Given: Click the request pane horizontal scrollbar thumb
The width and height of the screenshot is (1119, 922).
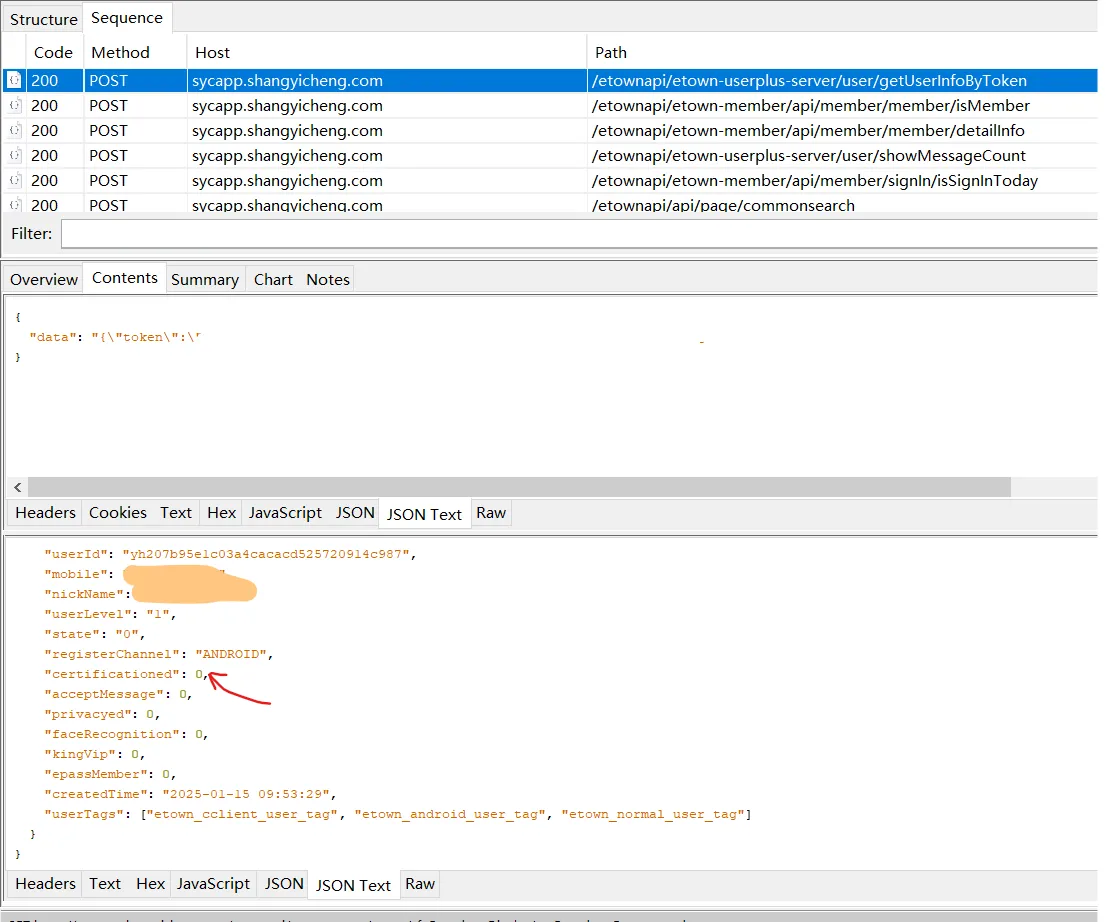Looking at the screenshot, I should [x=519, y=487].
